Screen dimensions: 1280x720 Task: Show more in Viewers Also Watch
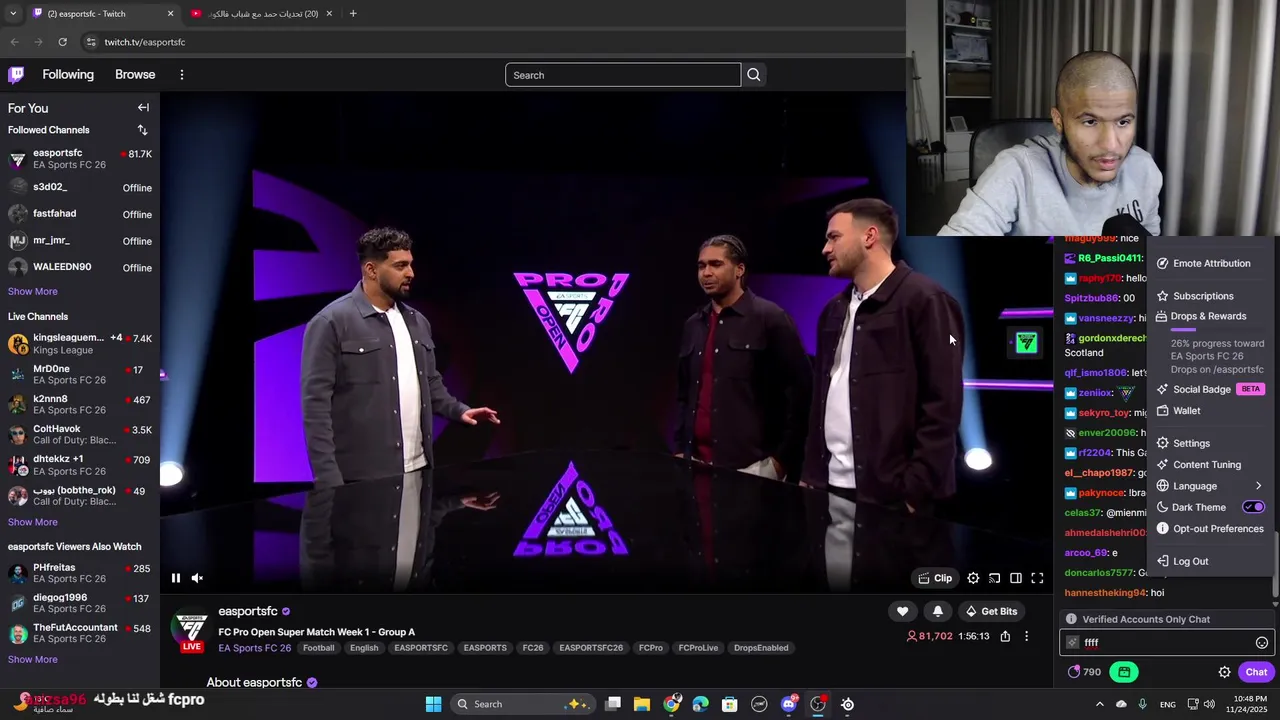pyautogui.click(x=33, y=660)
